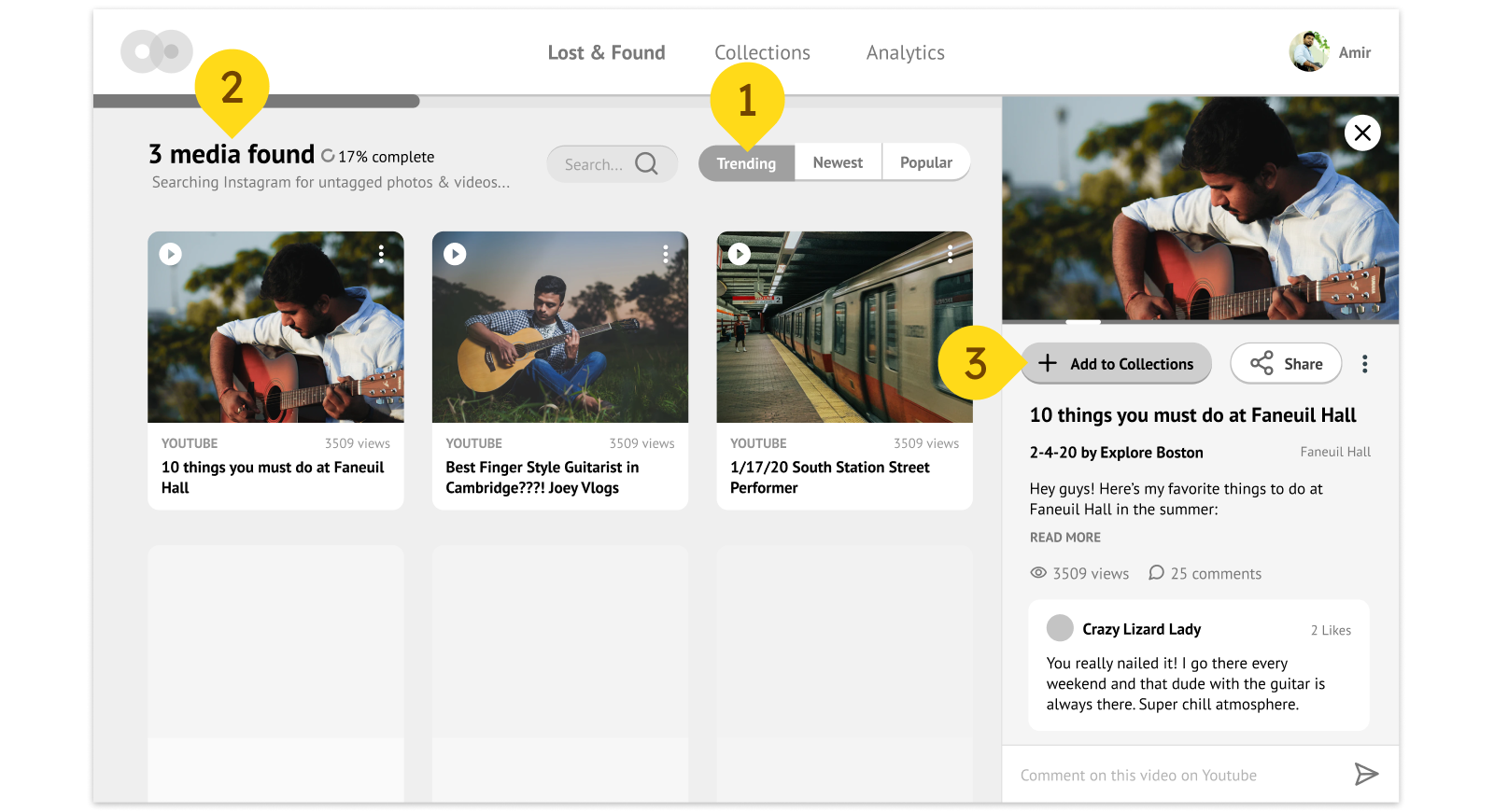Click the Share button
Viewport: 1494px width, 812px height.
point(1286,364)
